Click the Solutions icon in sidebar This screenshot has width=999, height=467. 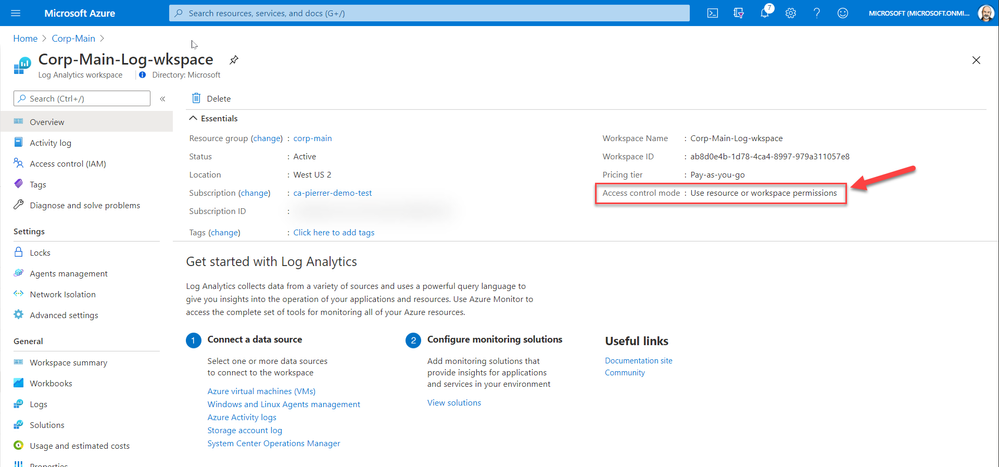click(18, 425)
